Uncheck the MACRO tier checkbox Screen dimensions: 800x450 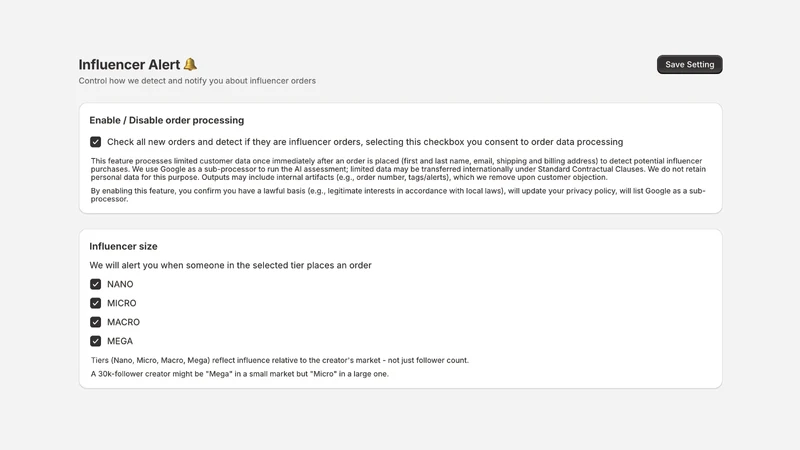95,322
